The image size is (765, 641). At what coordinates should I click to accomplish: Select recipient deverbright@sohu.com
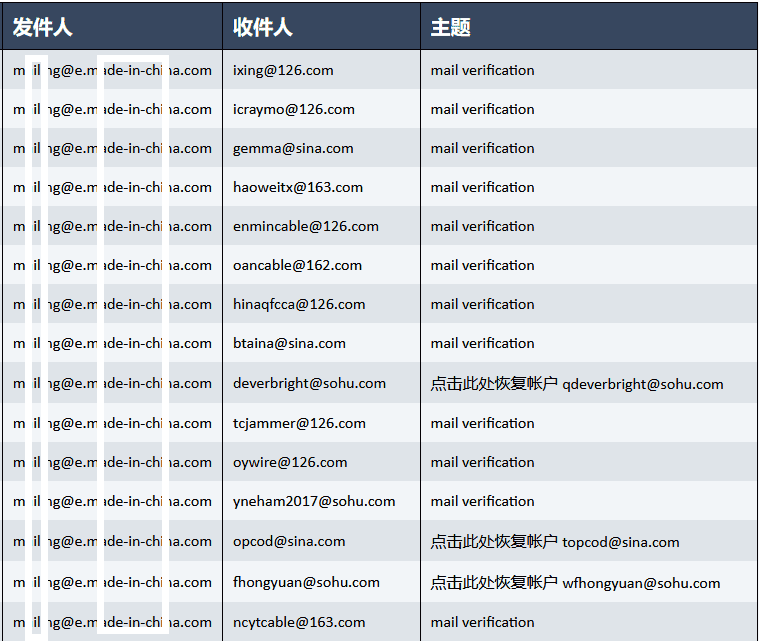(309, 383)
